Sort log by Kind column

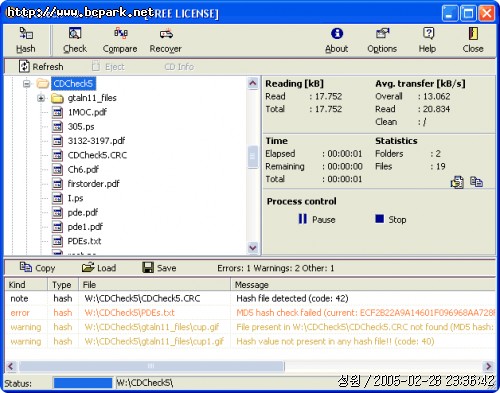pyautogui.click(x=26, y=285)
